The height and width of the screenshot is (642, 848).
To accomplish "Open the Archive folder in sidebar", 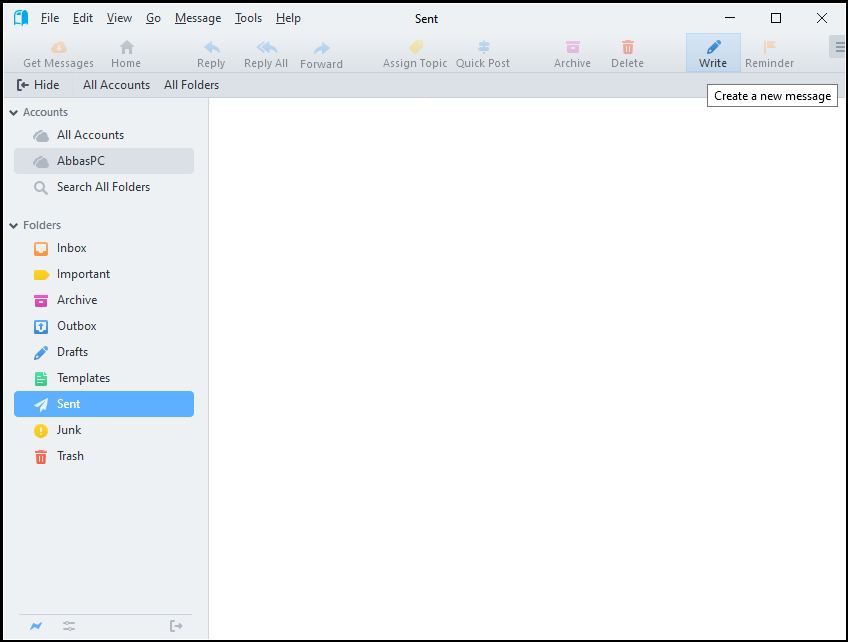I will tap(104, 300).
